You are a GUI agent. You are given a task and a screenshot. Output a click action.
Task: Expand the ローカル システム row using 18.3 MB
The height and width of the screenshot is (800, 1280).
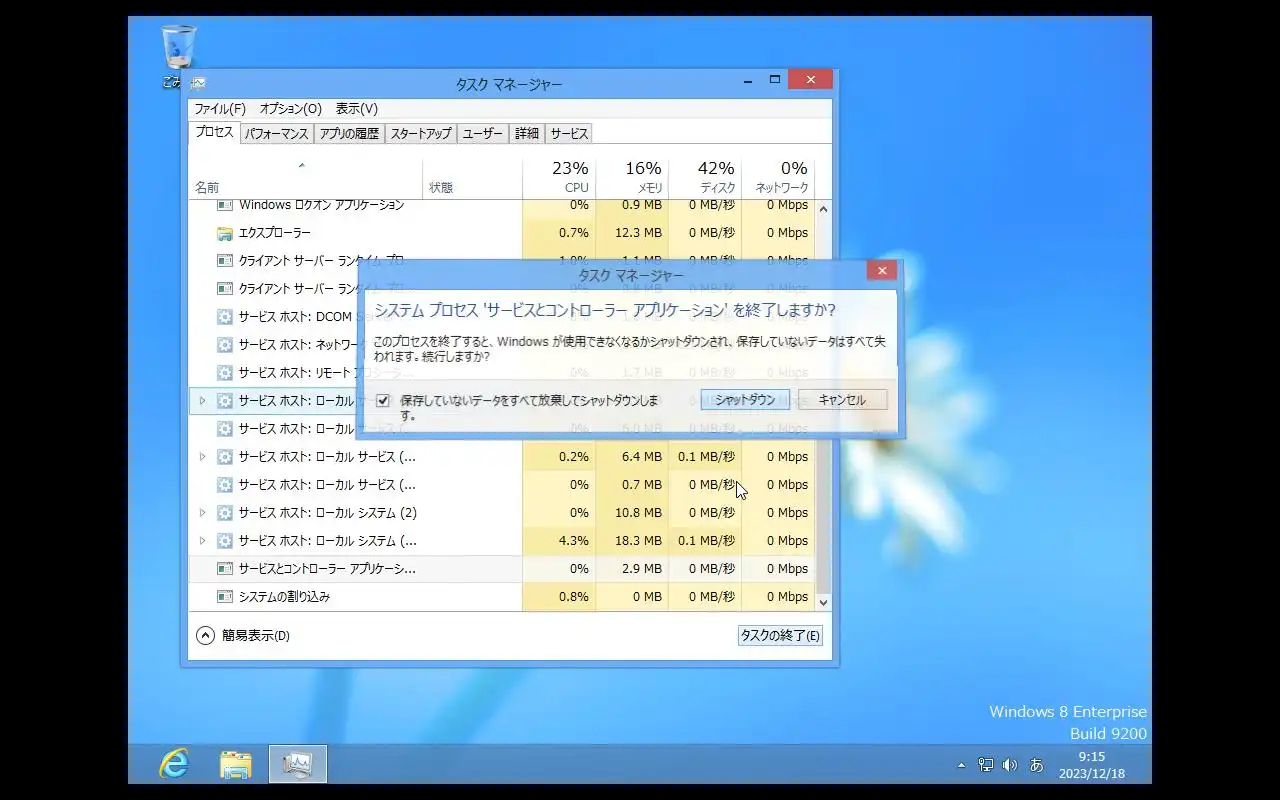(x=202, y=541)
